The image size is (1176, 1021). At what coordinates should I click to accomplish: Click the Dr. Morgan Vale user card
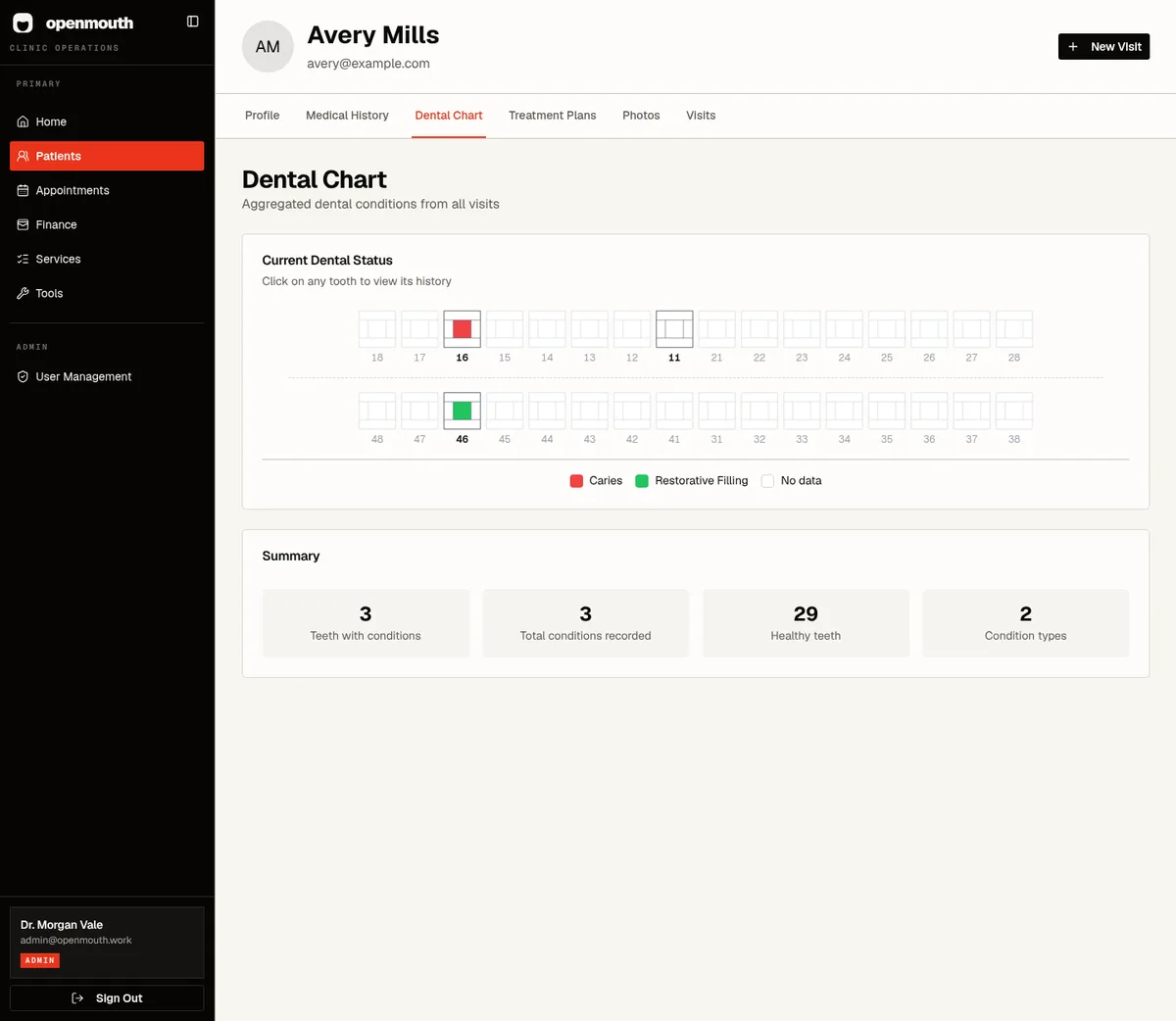[107, 943]
